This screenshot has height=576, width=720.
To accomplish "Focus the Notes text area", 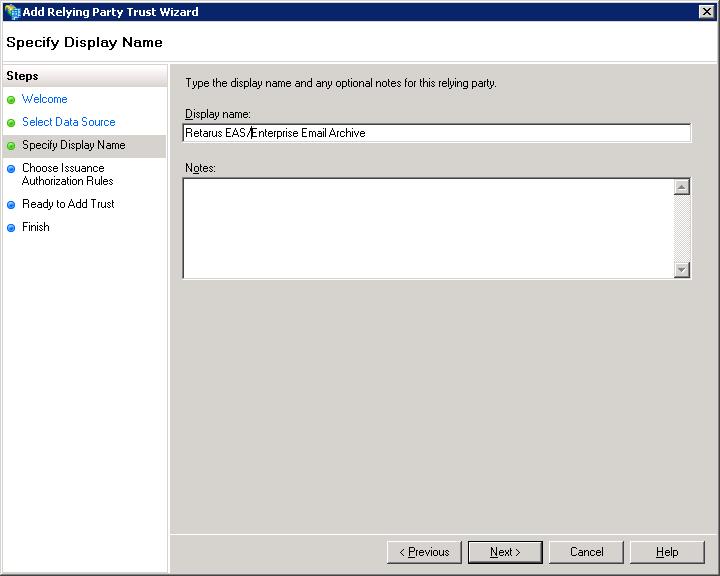I will tap(428, 228).
